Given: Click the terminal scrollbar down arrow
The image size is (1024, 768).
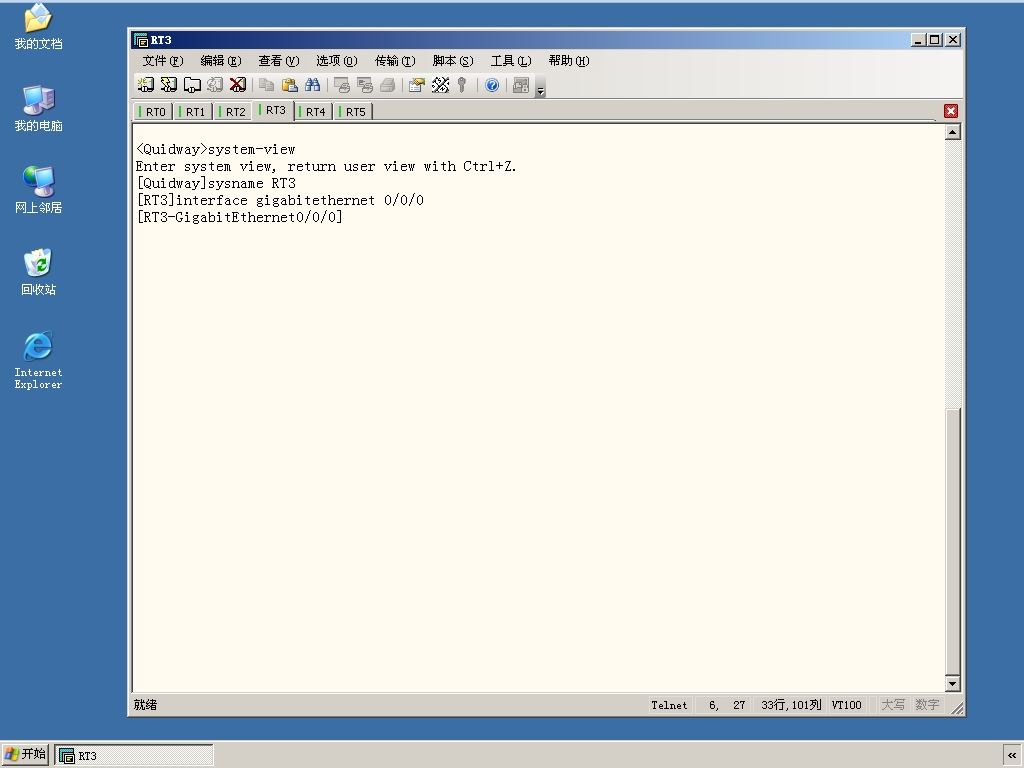Looking at the screenshot, I should click(x=953, y=684).
